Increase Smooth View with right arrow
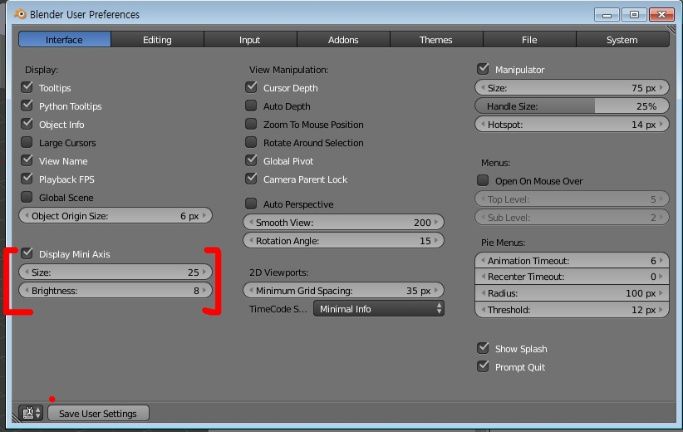Image resolution: width=683 pixels, height=432 pixels. coord(436,222)
